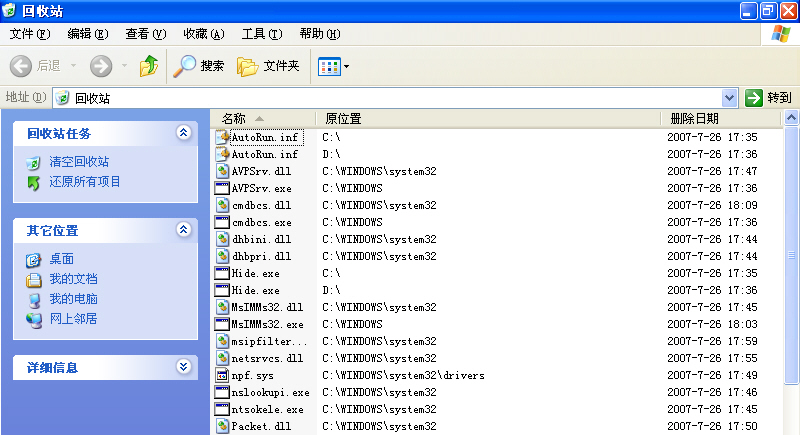800x435 pixels.
Task: Toggle the Folders (文件夹) pane button
Action: click(x=268, y=66)
